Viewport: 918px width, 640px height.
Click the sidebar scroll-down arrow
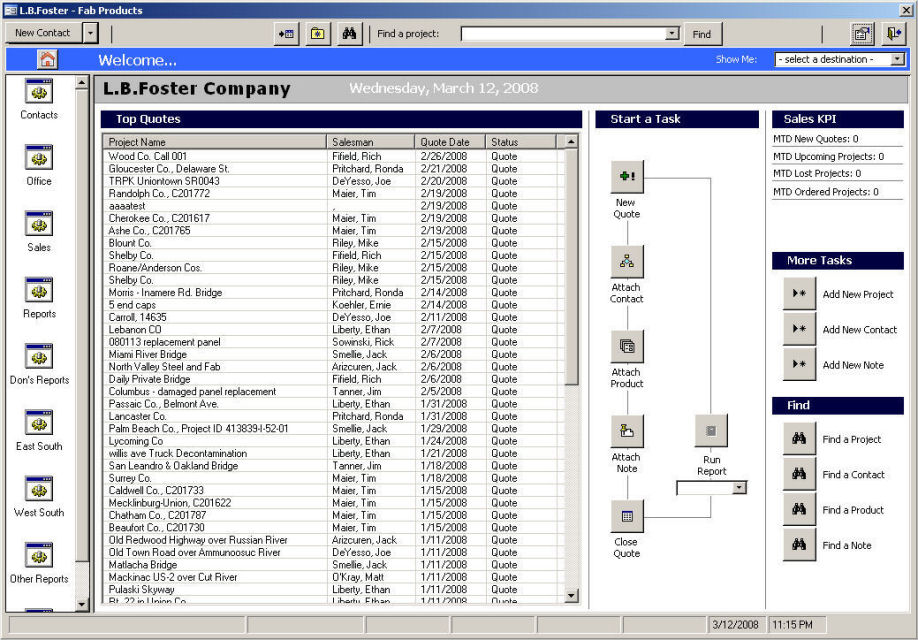[81, 604]
